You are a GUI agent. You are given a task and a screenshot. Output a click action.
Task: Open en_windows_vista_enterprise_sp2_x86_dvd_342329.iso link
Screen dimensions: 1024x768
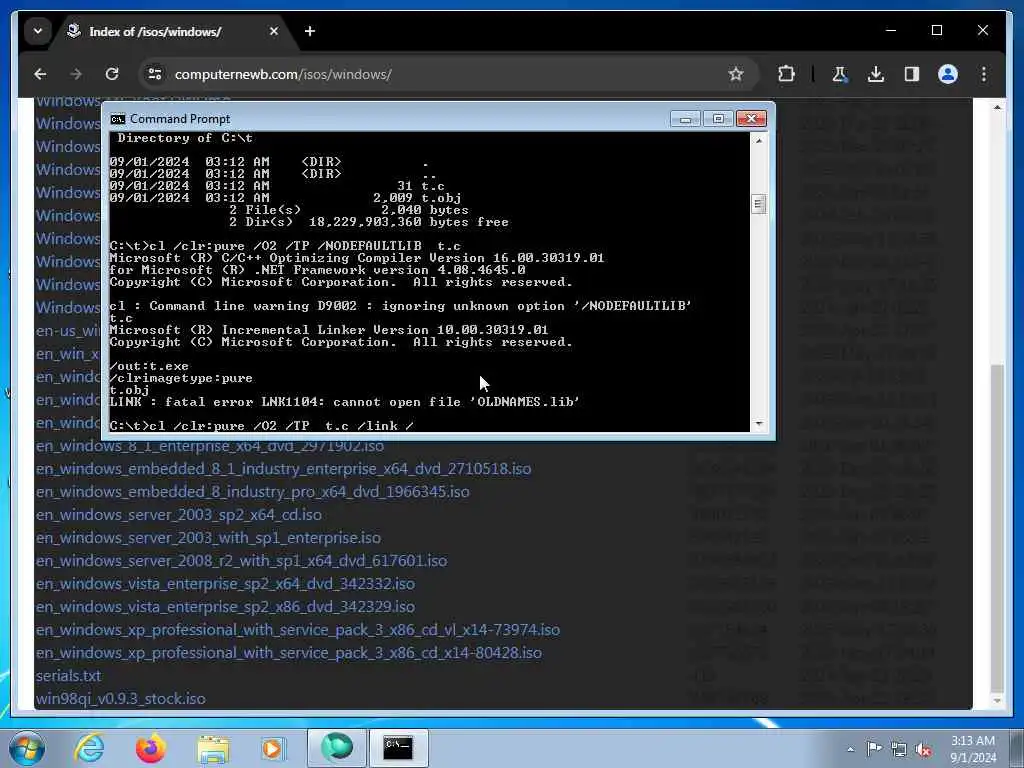(x=225, y=607)
